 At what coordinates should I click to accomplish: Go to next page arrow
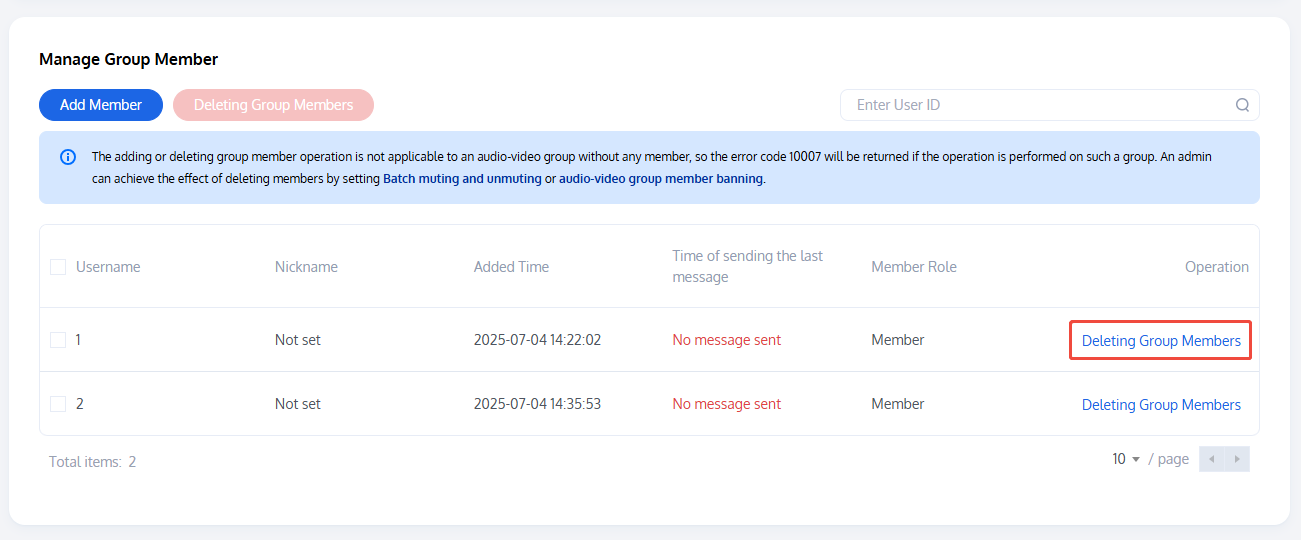tap(1237, 459)
